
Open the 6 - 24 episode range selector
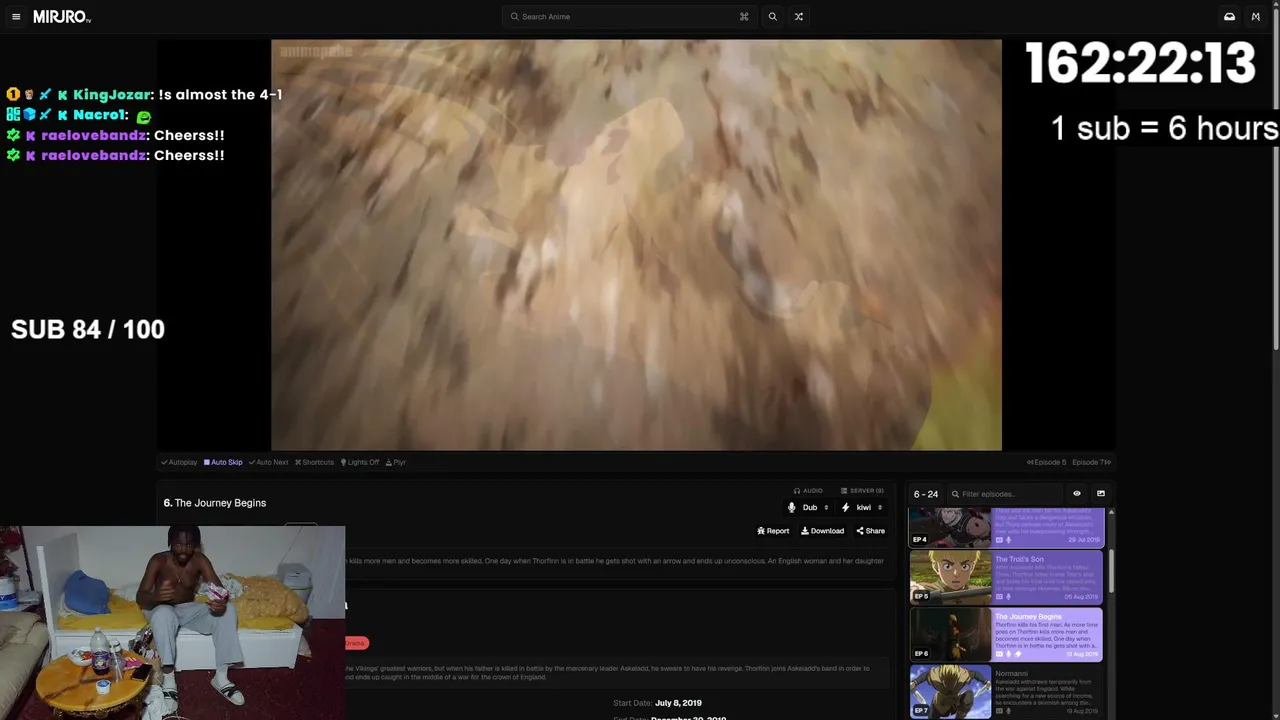point(926,494)
